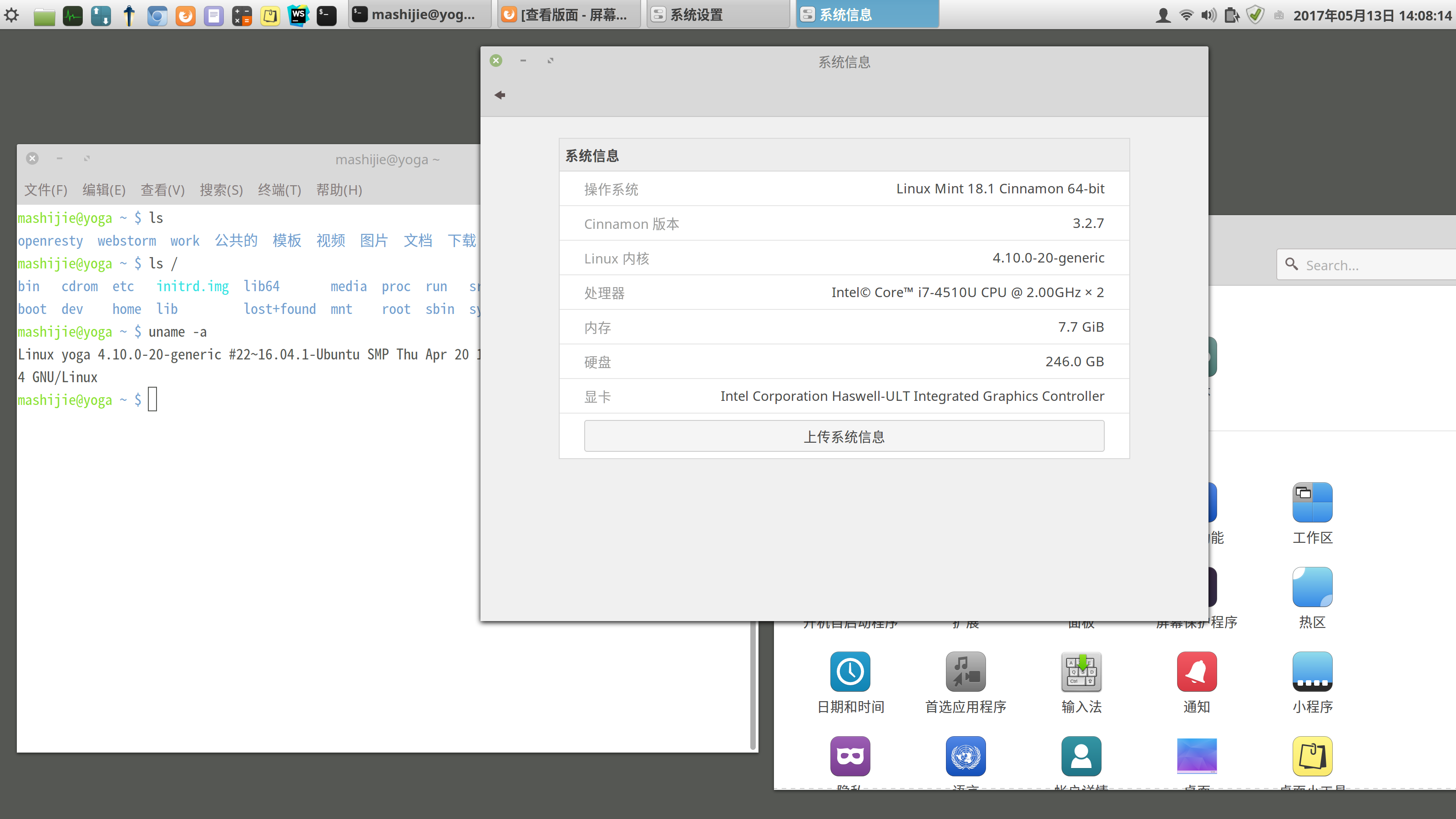Screen dimensions: 1456x819
Task: Open Applets (小程序) settings
Action: point(1312,683)
